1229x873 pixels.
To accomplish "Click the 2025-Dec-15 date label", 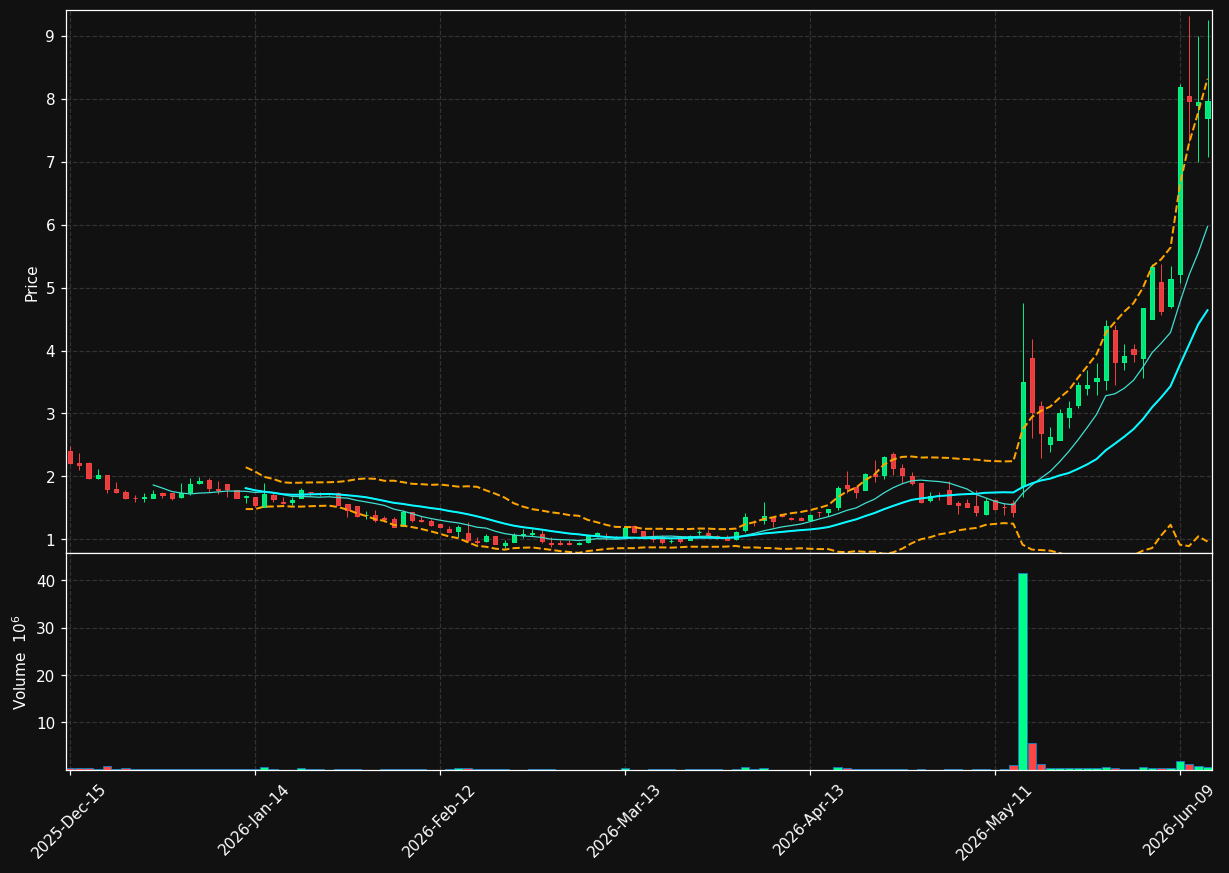I will [x=68, y=821].
